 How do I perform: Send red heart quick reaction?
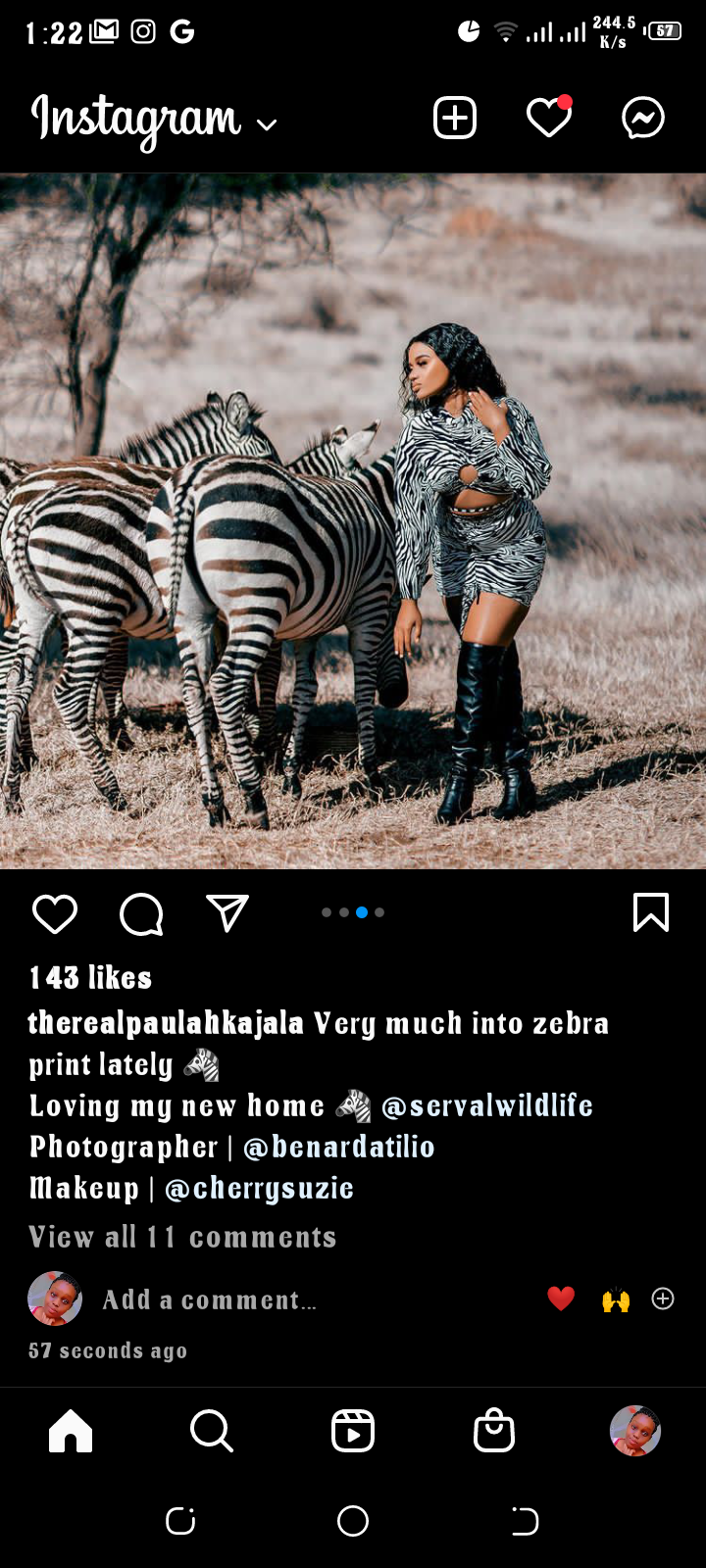coord(561,1298)
